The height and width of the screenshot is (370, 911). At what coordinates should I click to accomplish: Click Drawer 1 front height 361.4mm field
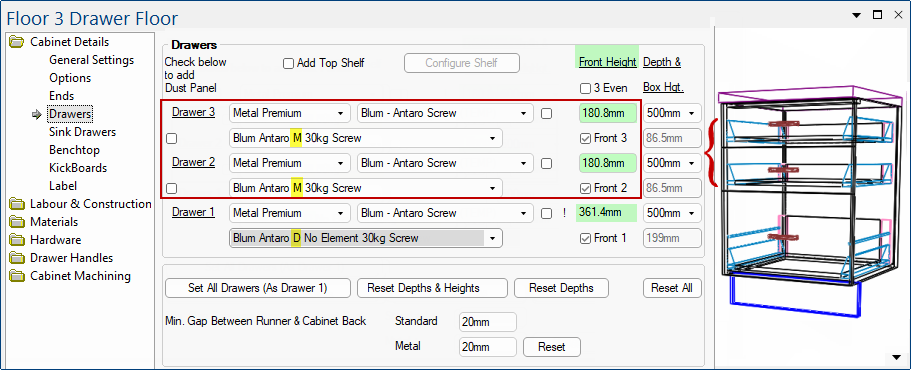(x=606, y=213)
